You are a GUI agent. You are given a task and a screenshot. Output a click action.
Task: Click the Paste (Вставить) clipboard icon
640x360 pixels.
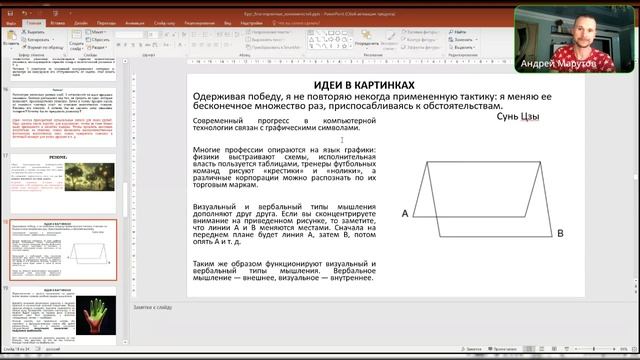[11, 35]
